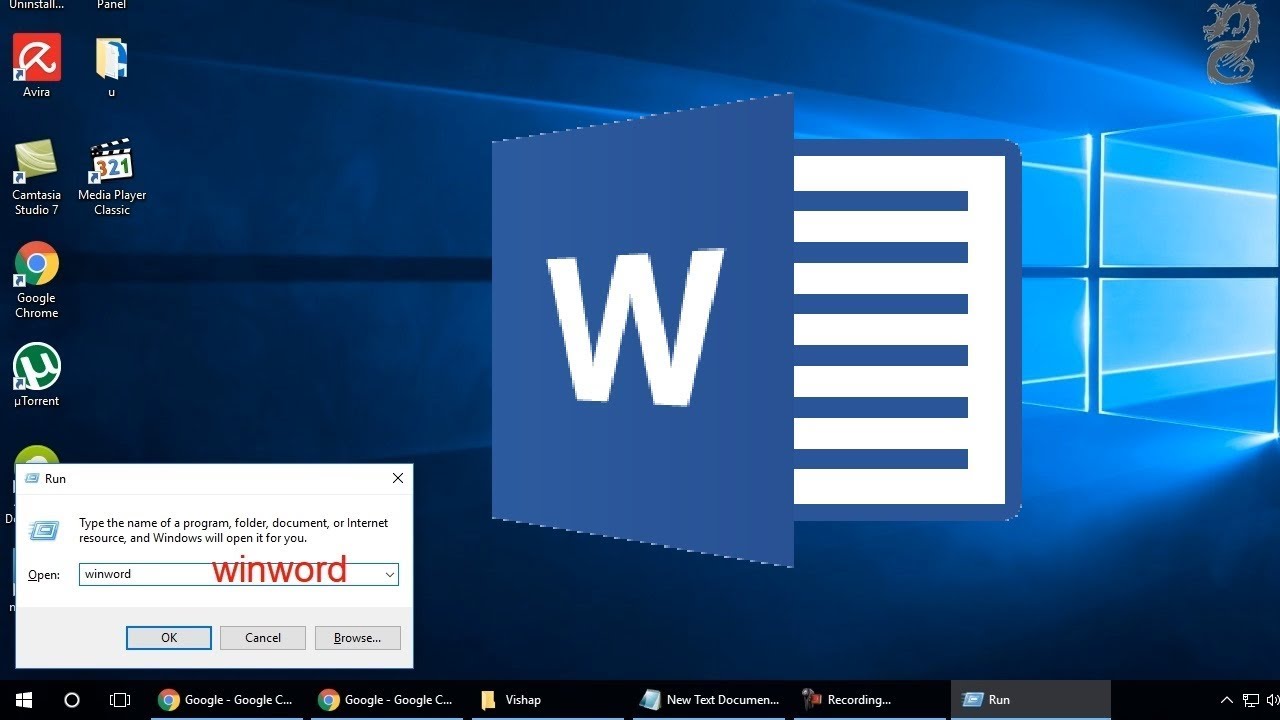This screenshot has width=1280, height=720.
Task: Click Browse... in the Run dialog
Action: [x=357, y=638]
